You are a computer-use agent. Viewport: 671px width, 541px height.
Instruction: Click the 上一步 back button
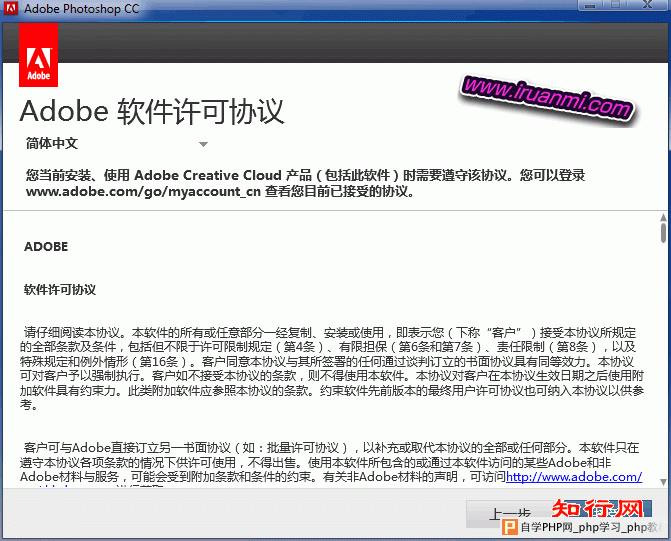[x=510, y=514]
